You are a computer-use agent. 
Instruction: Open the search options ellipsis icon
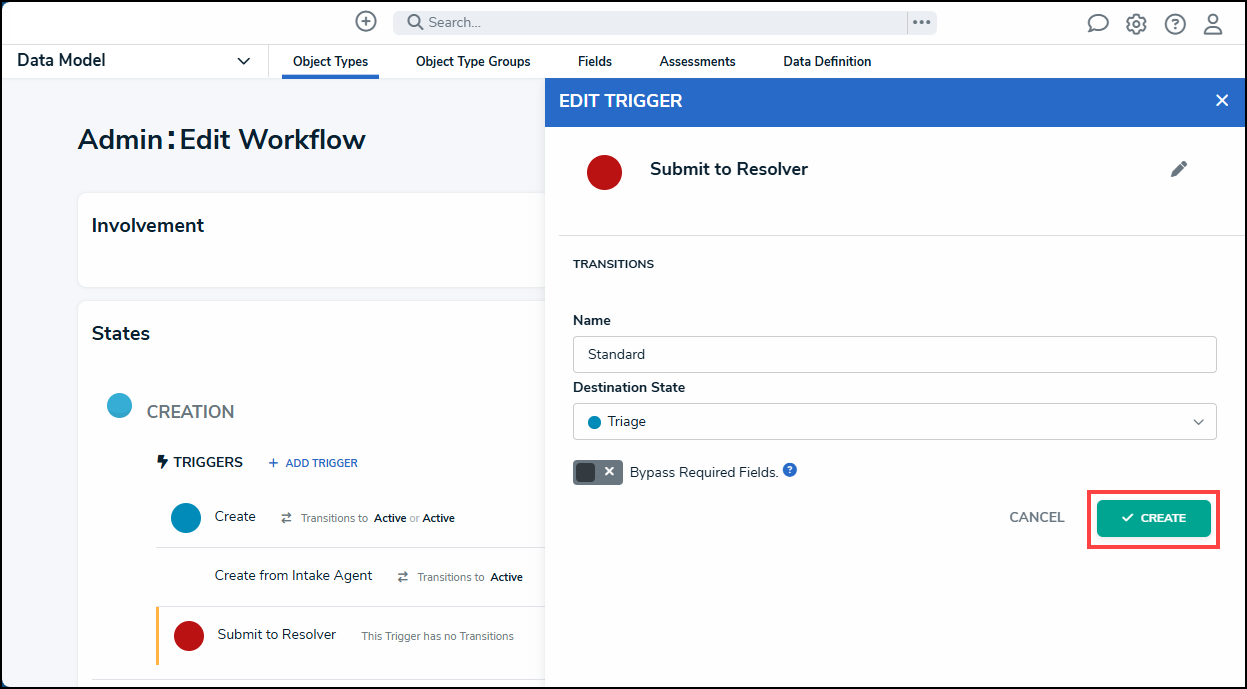[921, 22]
